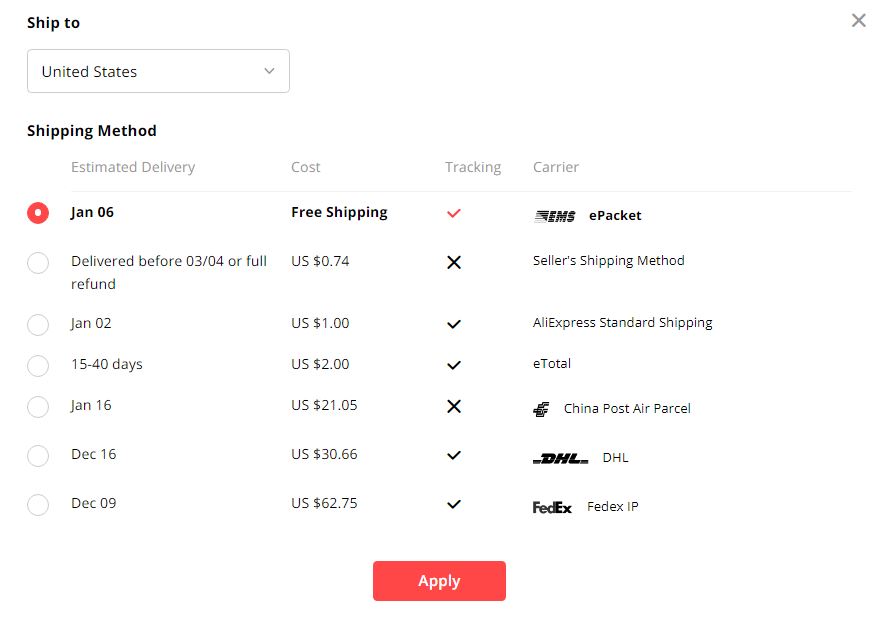This screenshot has height=622, width=878.
Task: Click the EMS ePacket carrier logo
Action: 554,216
